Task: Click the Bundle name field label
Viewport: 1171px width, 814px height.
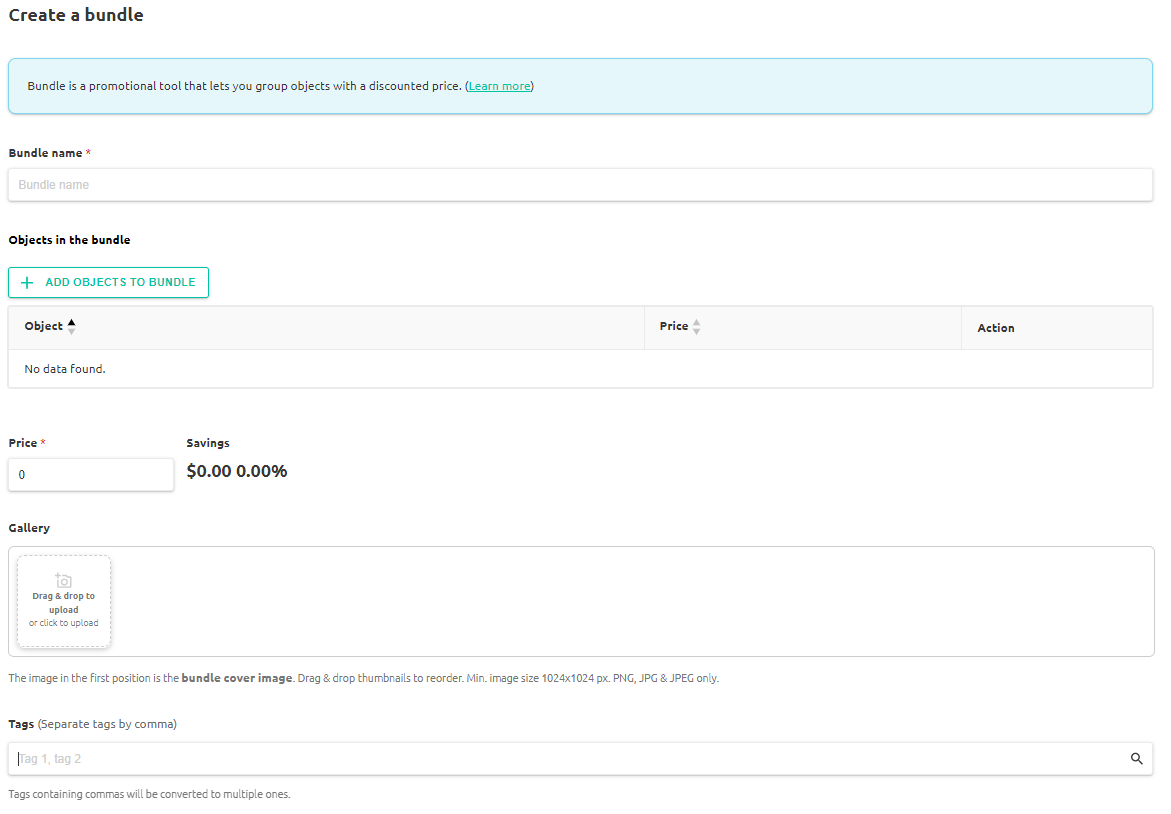Action: tap(45, 153)
